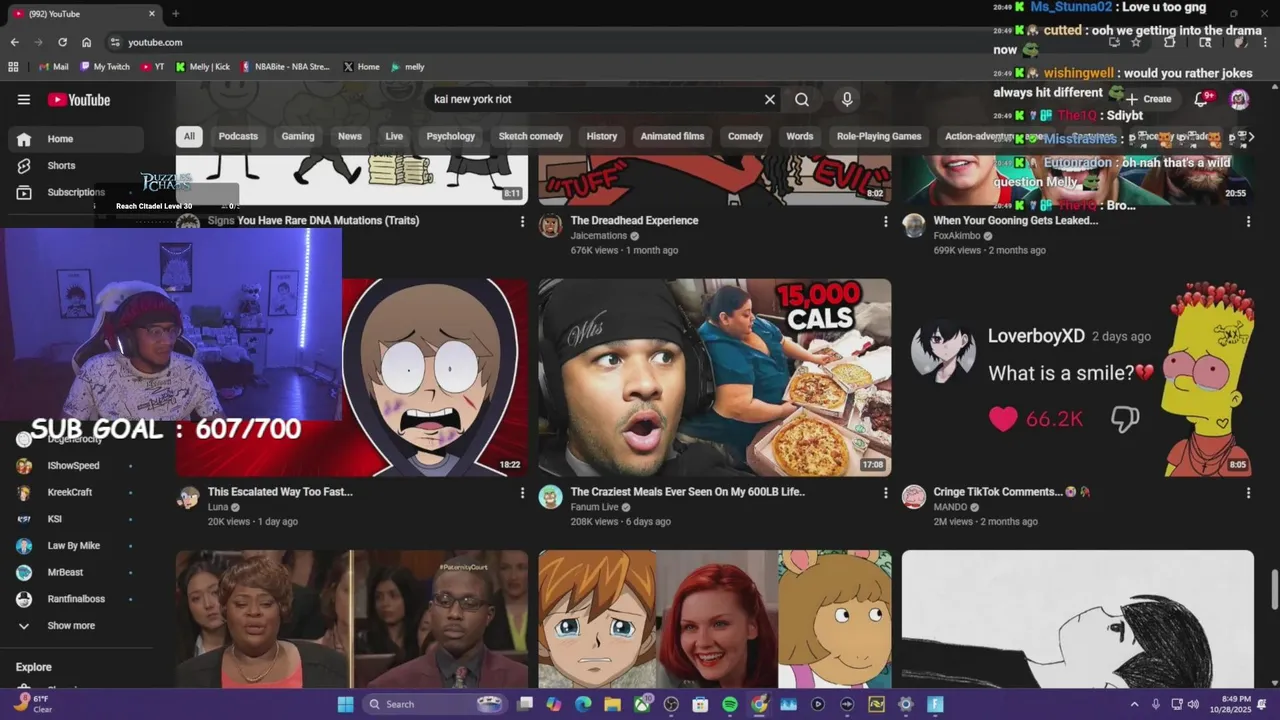Open Fanum Live channel avatar
Screen dimensions: 1280x720
pyautogui.click(x=550, y=497)
